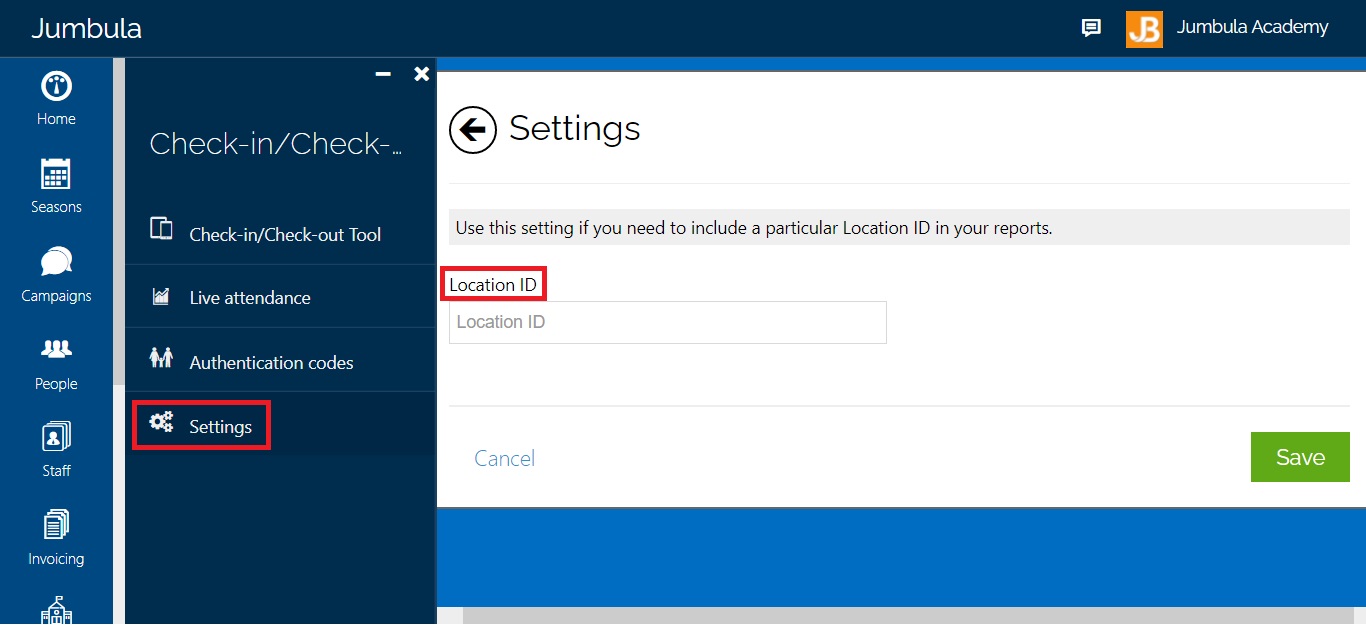This screenshot has height=625, width=1366.
Task: Click the Cancel link
Action: (x=504, y=458)
